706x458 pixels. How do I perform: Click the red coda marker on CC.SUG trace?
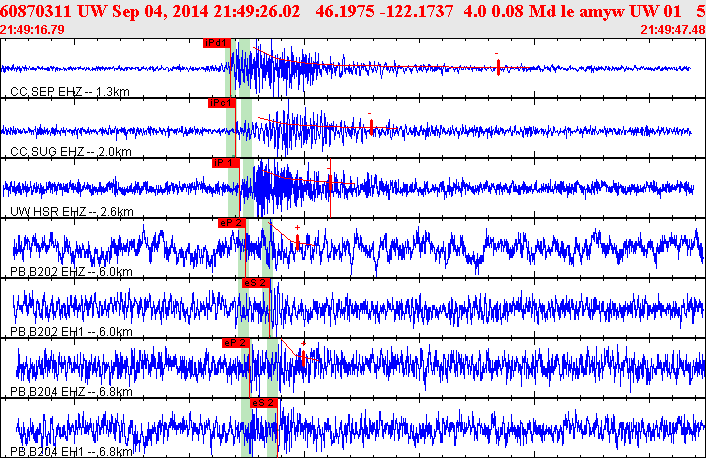[371, 127]
